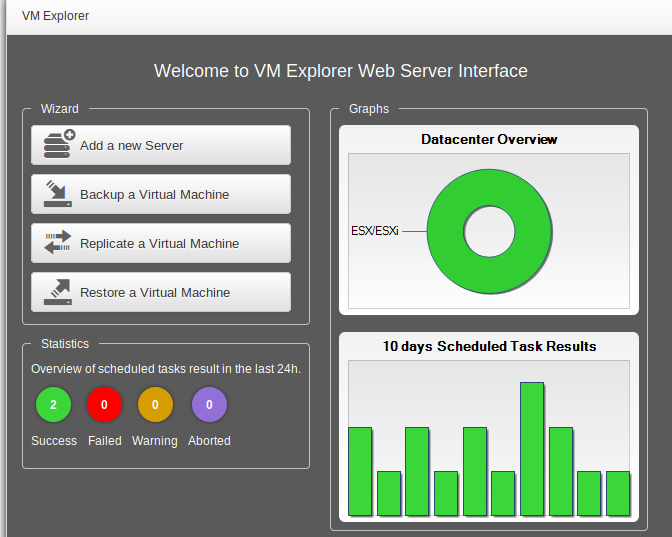The height and width of the screenshot is (537, 672).
Task: Click the orange Warning count circle
Action: [x=155, y=405]
